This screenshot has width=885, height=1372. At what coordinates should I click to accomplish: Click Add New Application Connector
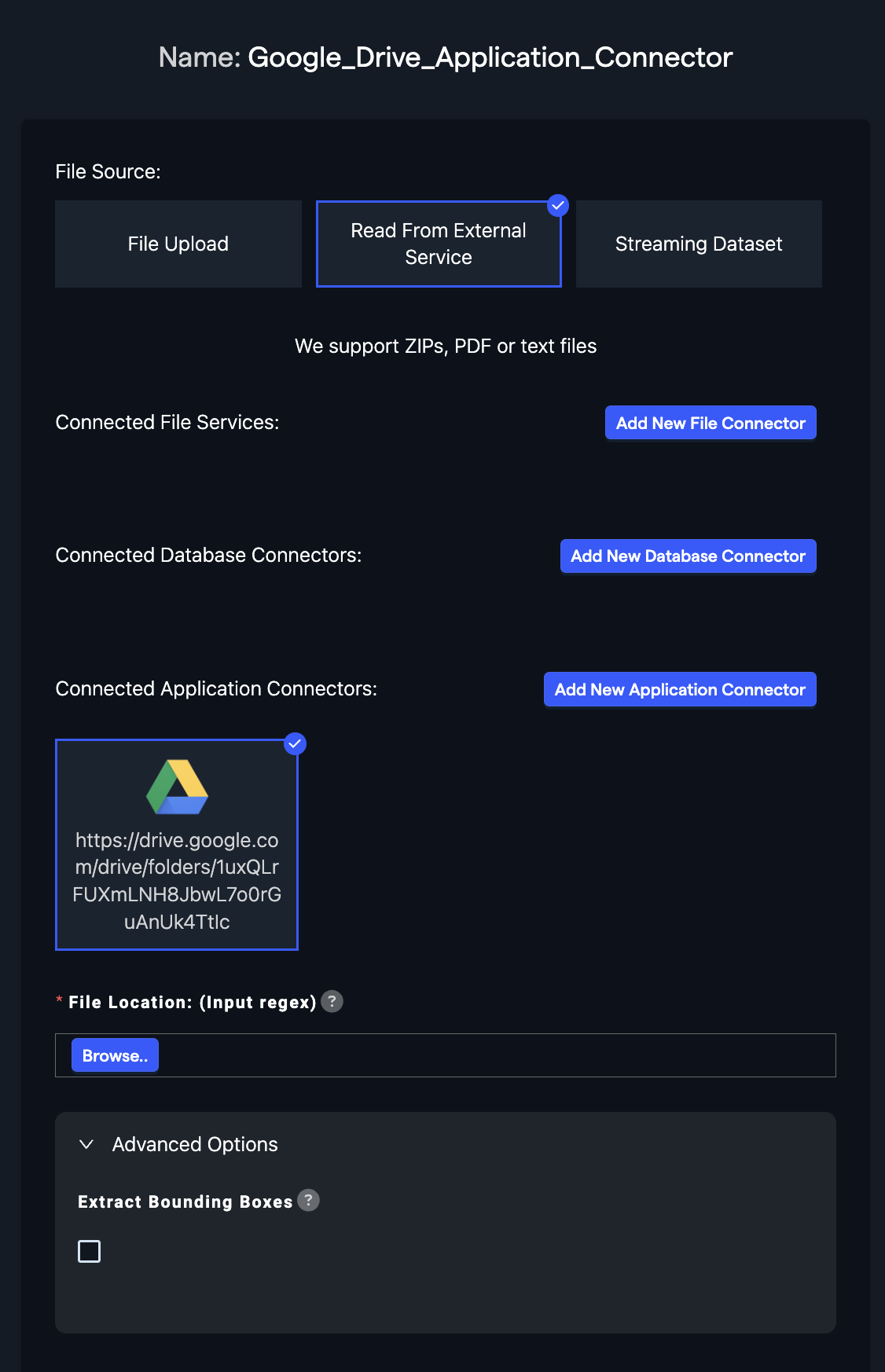[680, 689]
